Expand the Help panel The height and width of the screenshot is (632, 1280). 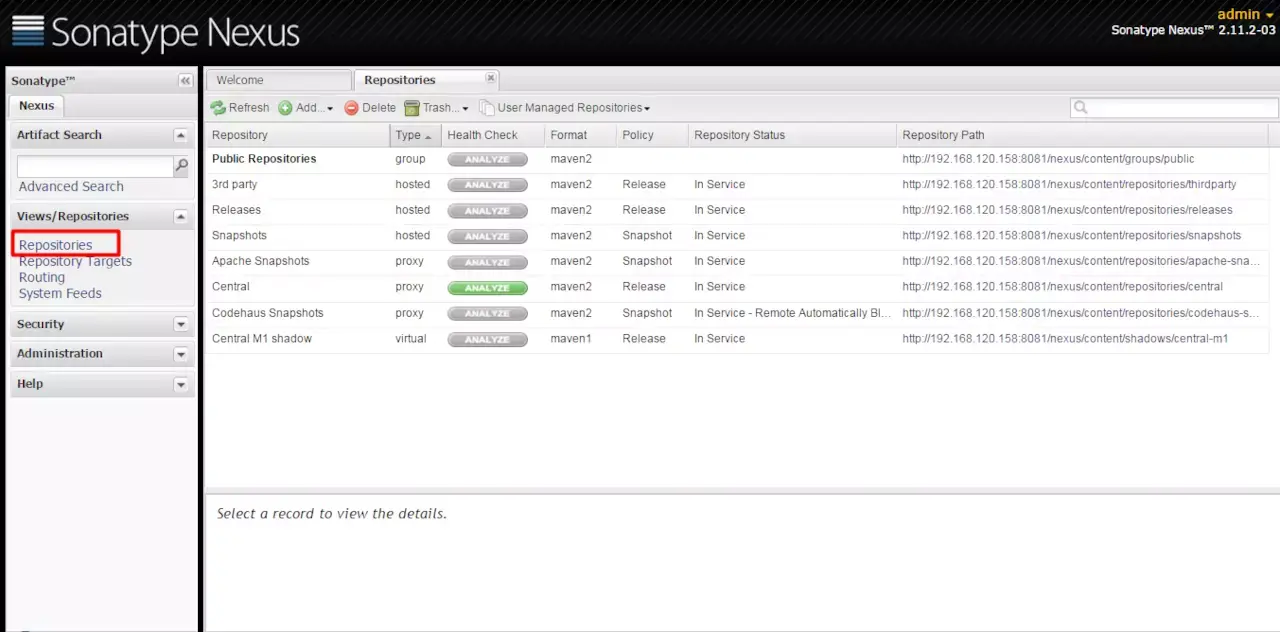click(x=181, y=384)
